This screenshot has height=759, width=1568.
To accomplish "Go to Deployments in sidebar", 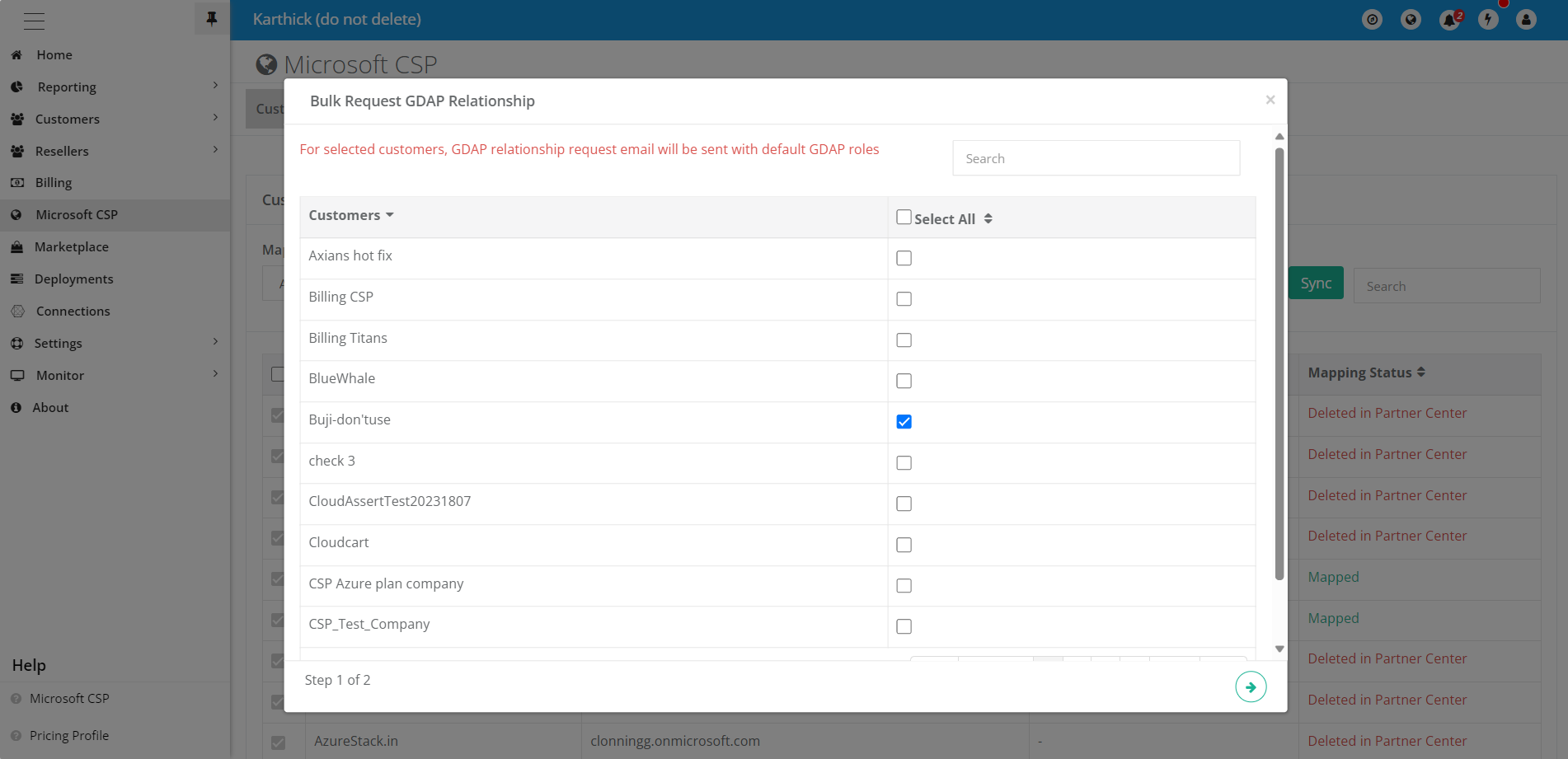I will point(74,279).
